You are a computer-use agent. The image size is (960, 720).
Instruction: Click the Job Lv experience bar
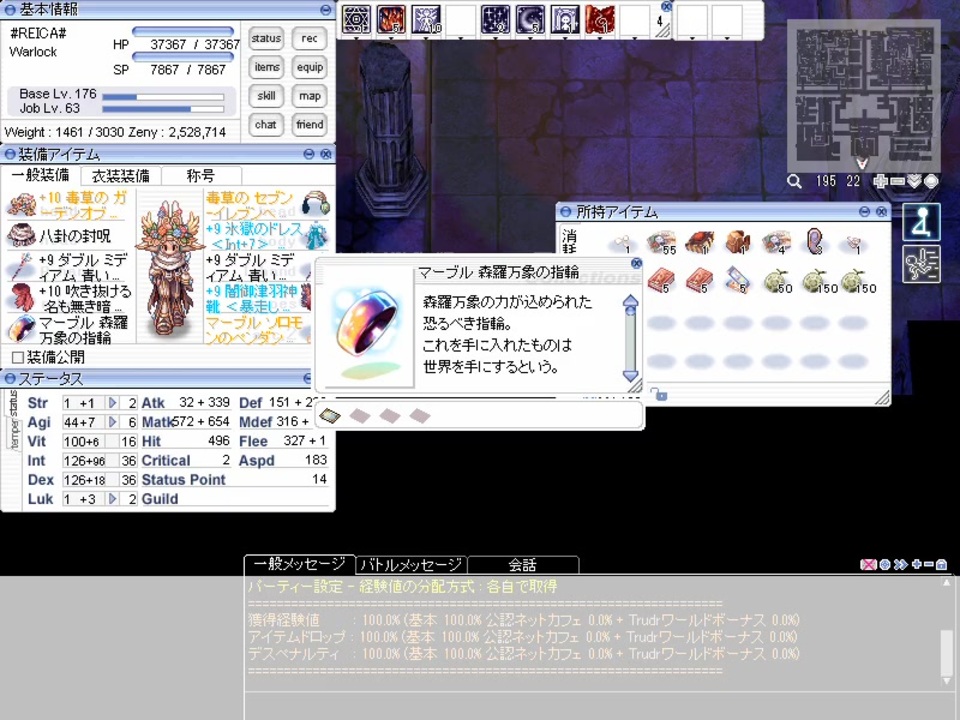pos(163,109)
